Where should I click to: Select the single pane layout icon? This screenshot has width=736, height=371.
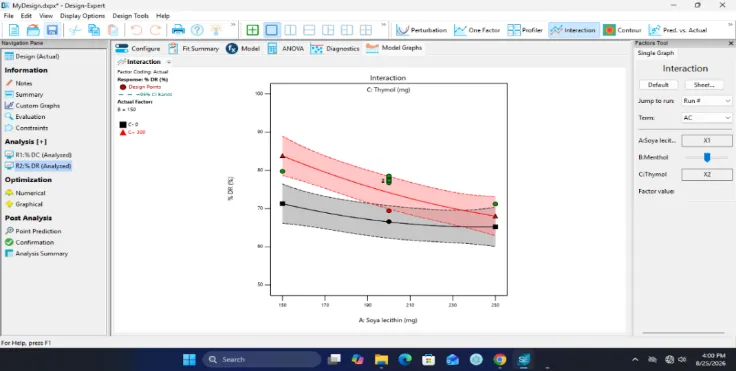[271, 30]
